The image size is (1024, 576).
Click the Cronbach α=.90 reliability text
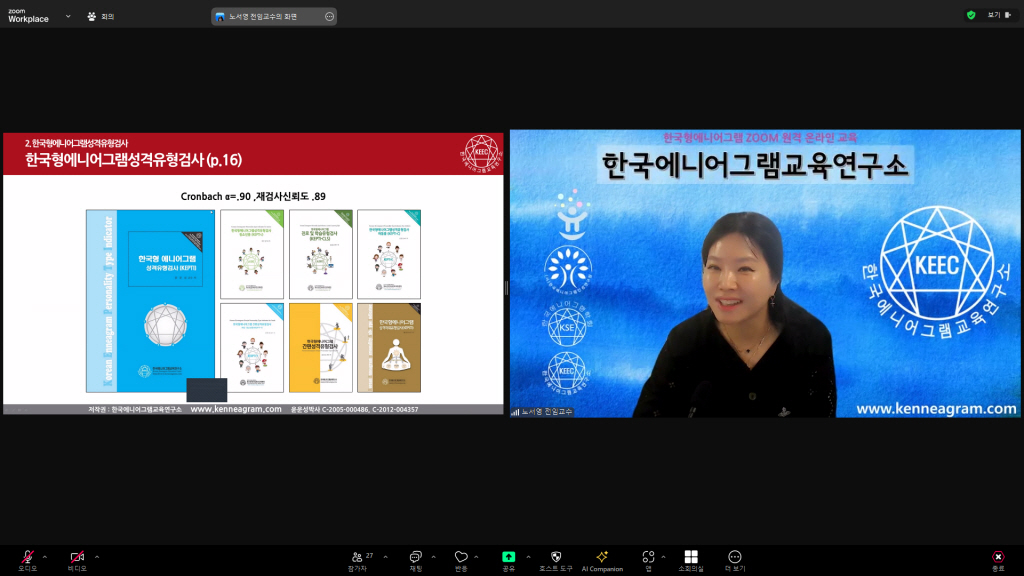pos(253,196)
